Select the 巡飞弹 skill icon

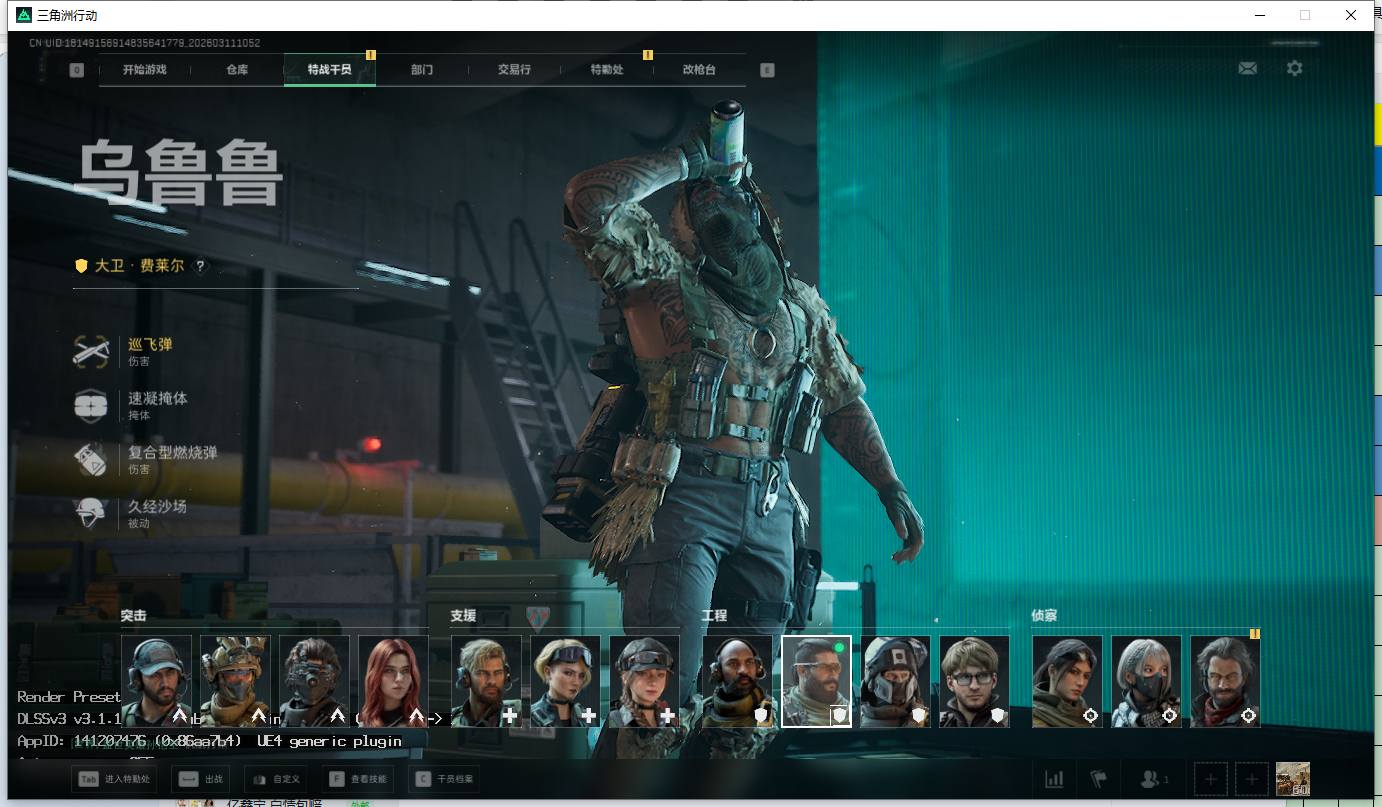(x=91, y=351)
